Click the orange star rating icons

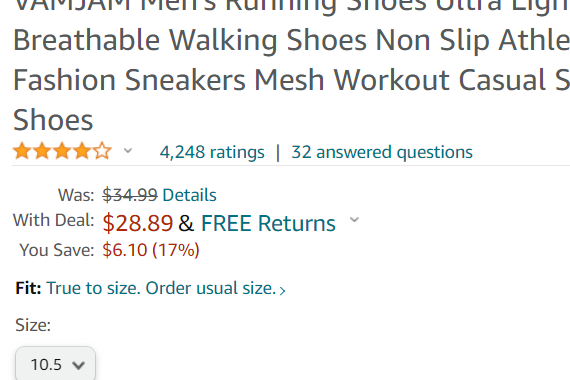click(62, 151)
